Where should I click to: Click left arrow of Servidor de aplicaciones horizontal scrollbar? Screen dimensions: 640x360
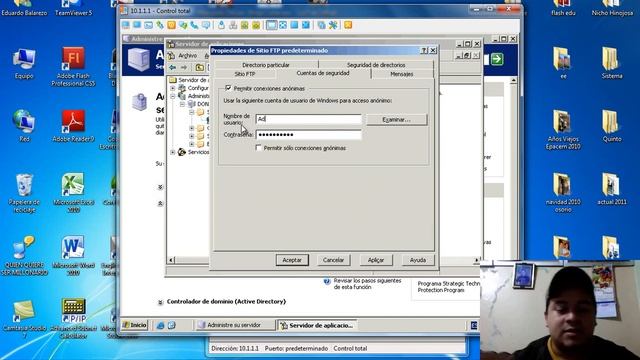(x=171, y=260)
